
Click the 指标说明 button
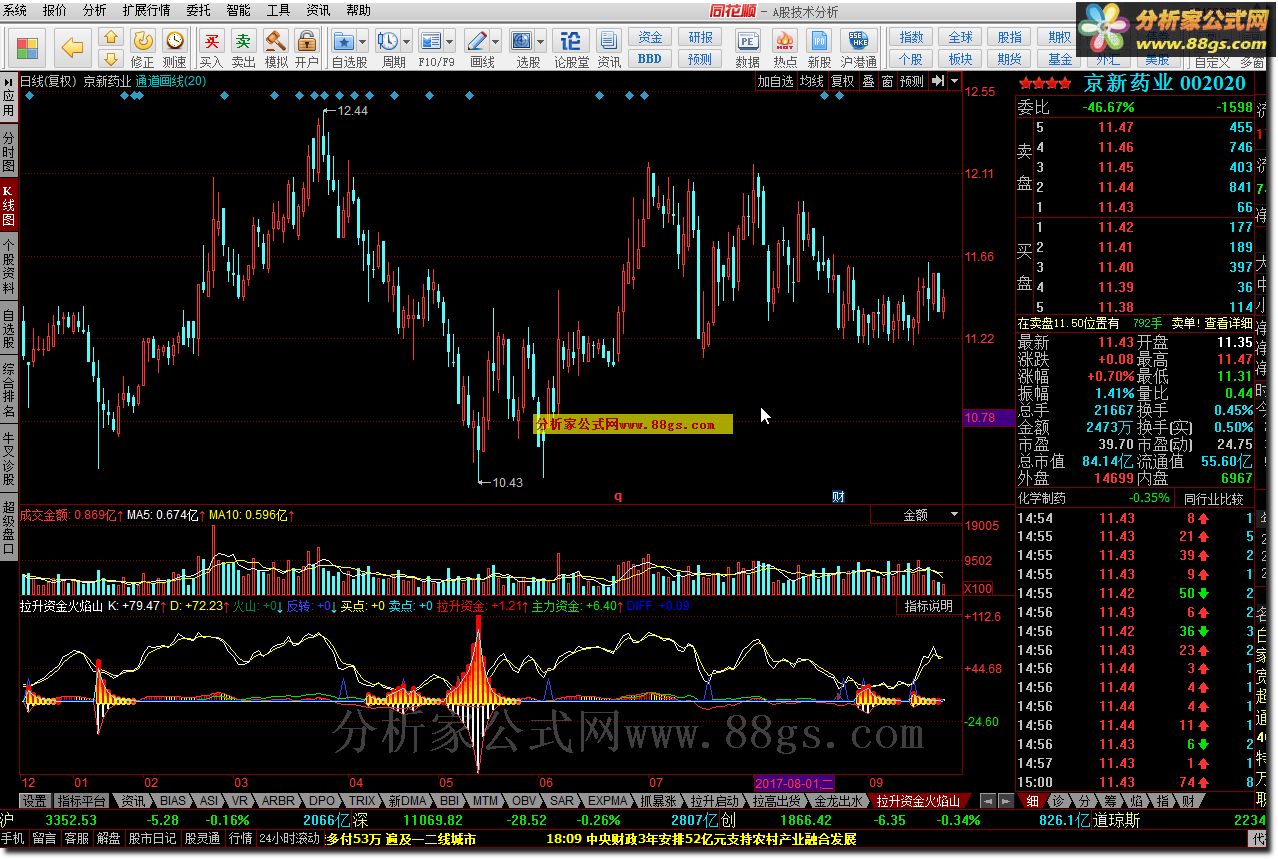[929, 606]
